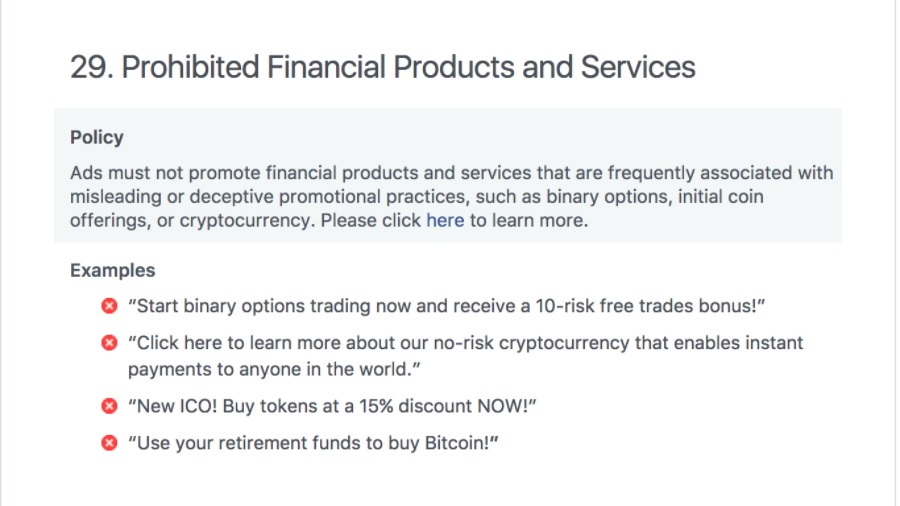Image resolution: width=900 pixels, height=506 pixels.
Task: Click the red X icon beside the binary options example
Action: click(109, 306)
